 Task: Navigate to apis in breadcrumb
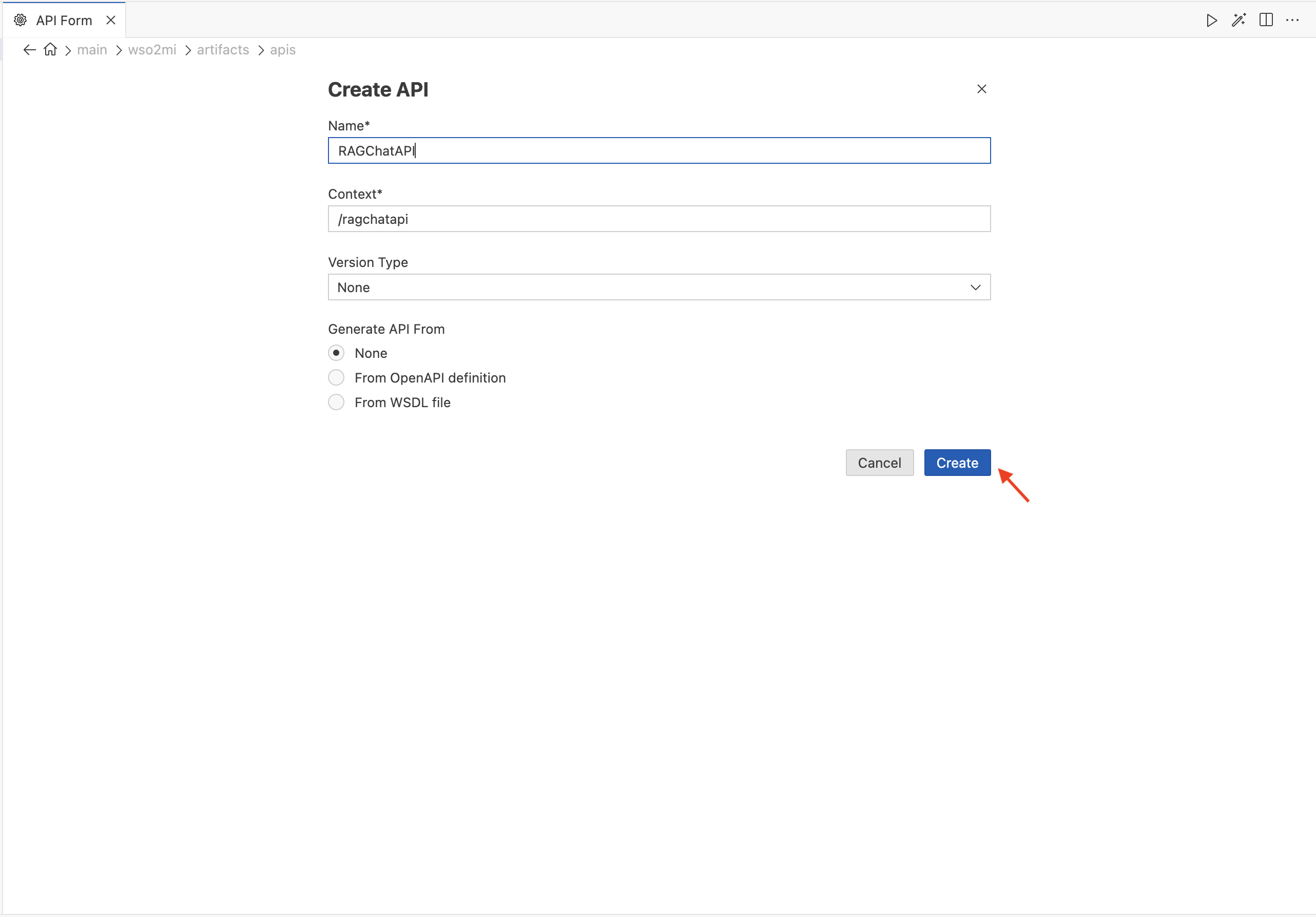tap(283, 50)
